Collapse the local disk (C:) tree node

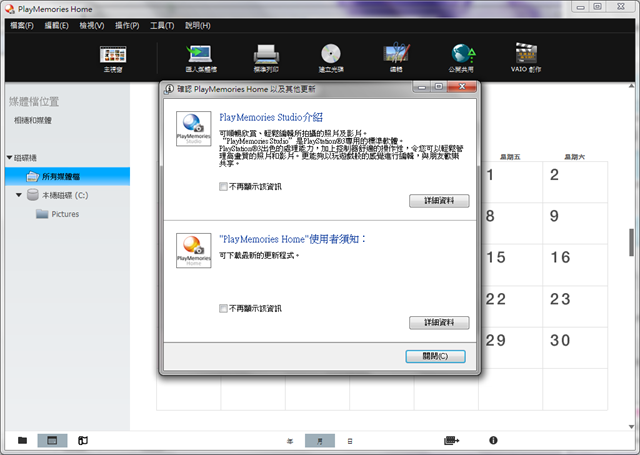[19, 195]
